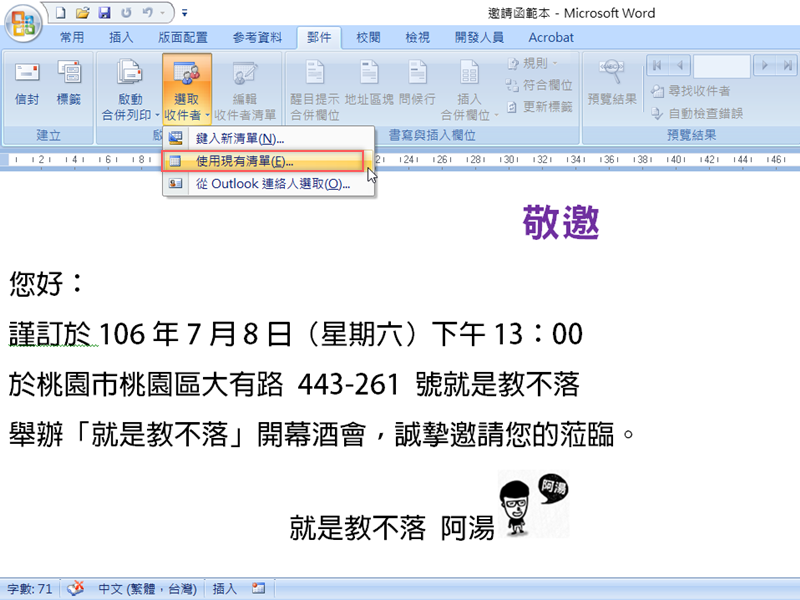Click the 編輯收件者清單 button

(x=245, y=89)
